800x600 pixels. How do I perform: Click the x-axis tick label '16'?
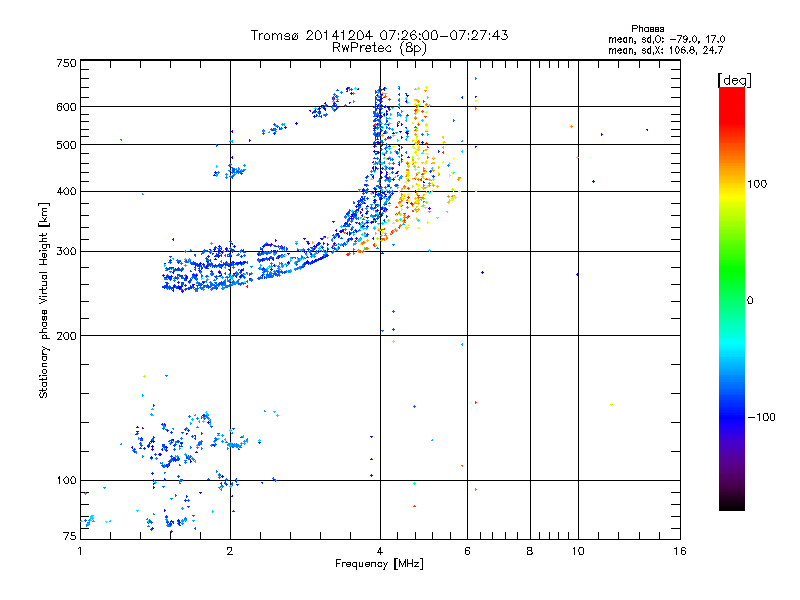(x=680, y=551)
